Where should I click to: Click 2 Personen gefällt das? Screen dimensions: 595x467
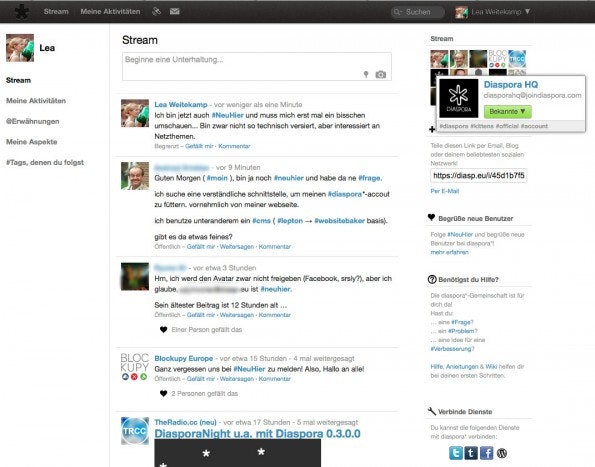click(205, 394)
